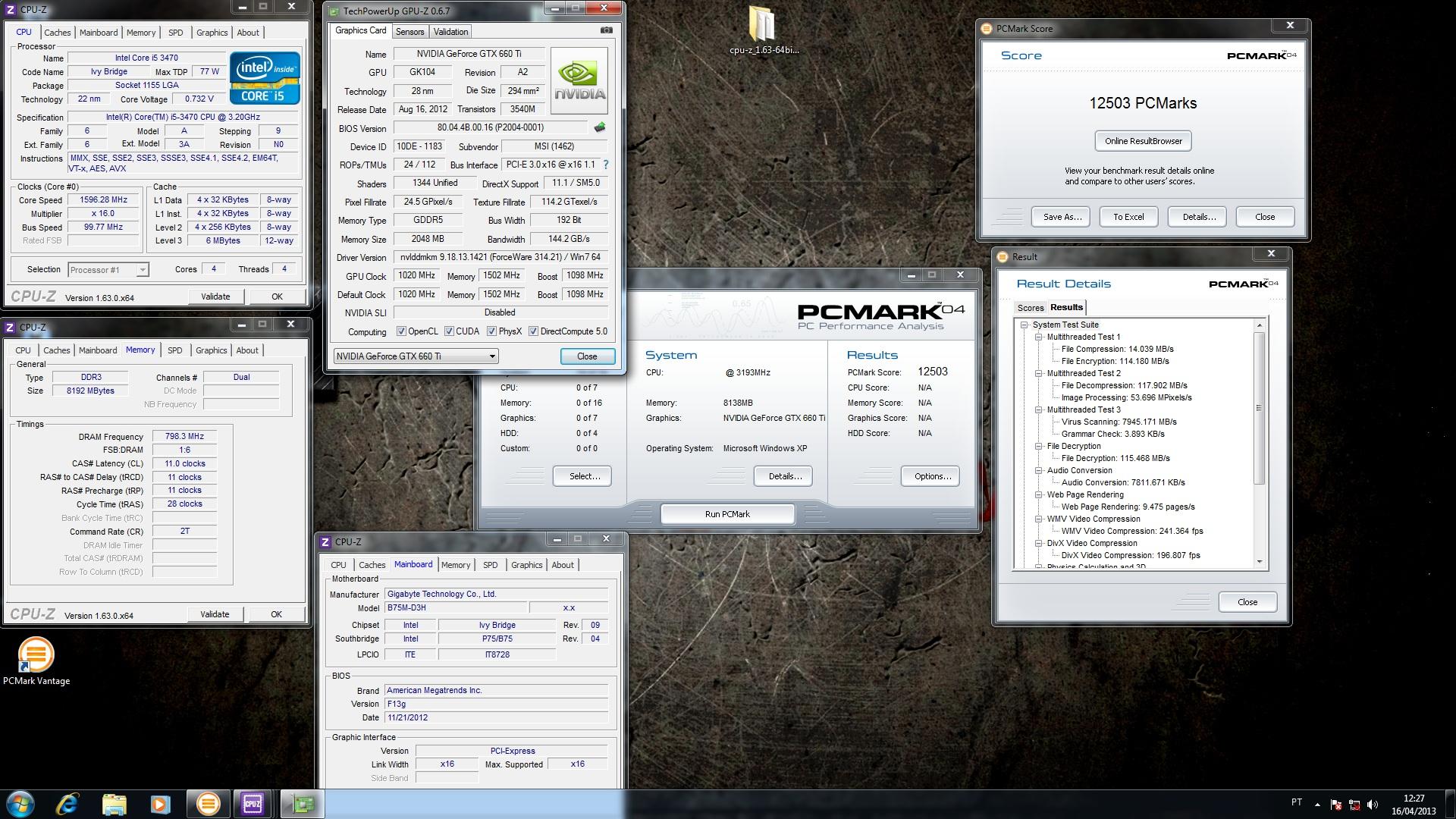1456x819 pixels.
Task: Switch to the Scores tab in Result Details
Action: tap(1030, 308)
